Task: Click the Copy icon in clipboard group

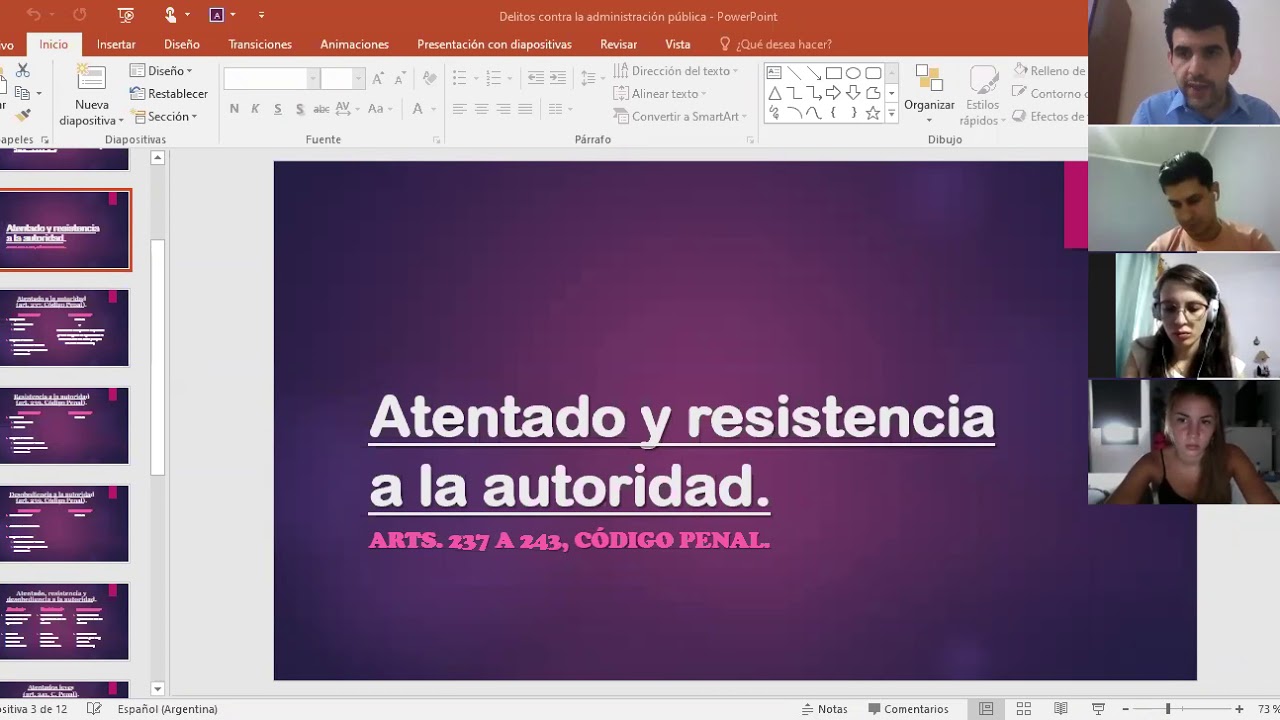Action: click(22, 93)
